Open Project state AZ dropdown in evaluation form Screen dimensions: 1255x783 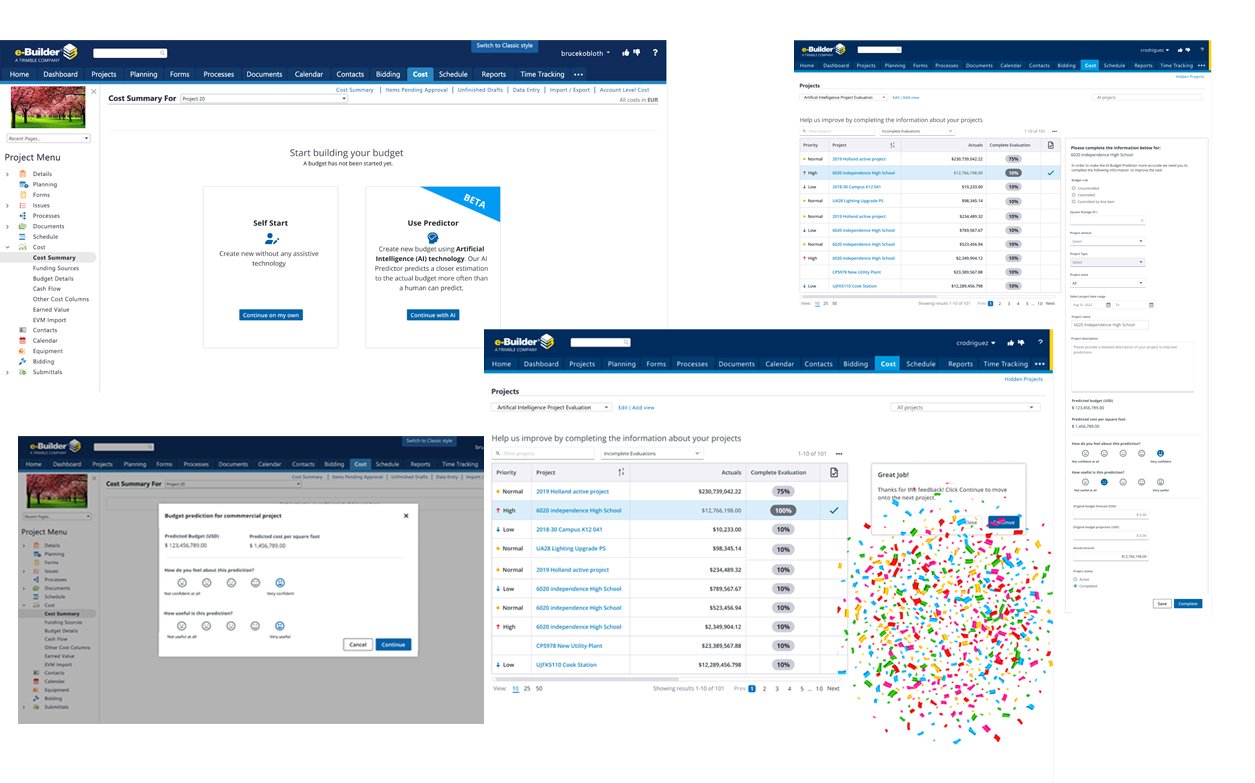1107,283
